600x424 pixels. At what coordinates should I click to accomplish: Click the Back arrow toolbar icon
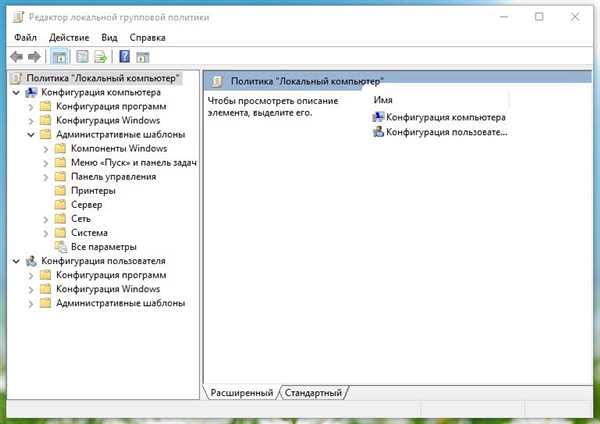(16, 57)
